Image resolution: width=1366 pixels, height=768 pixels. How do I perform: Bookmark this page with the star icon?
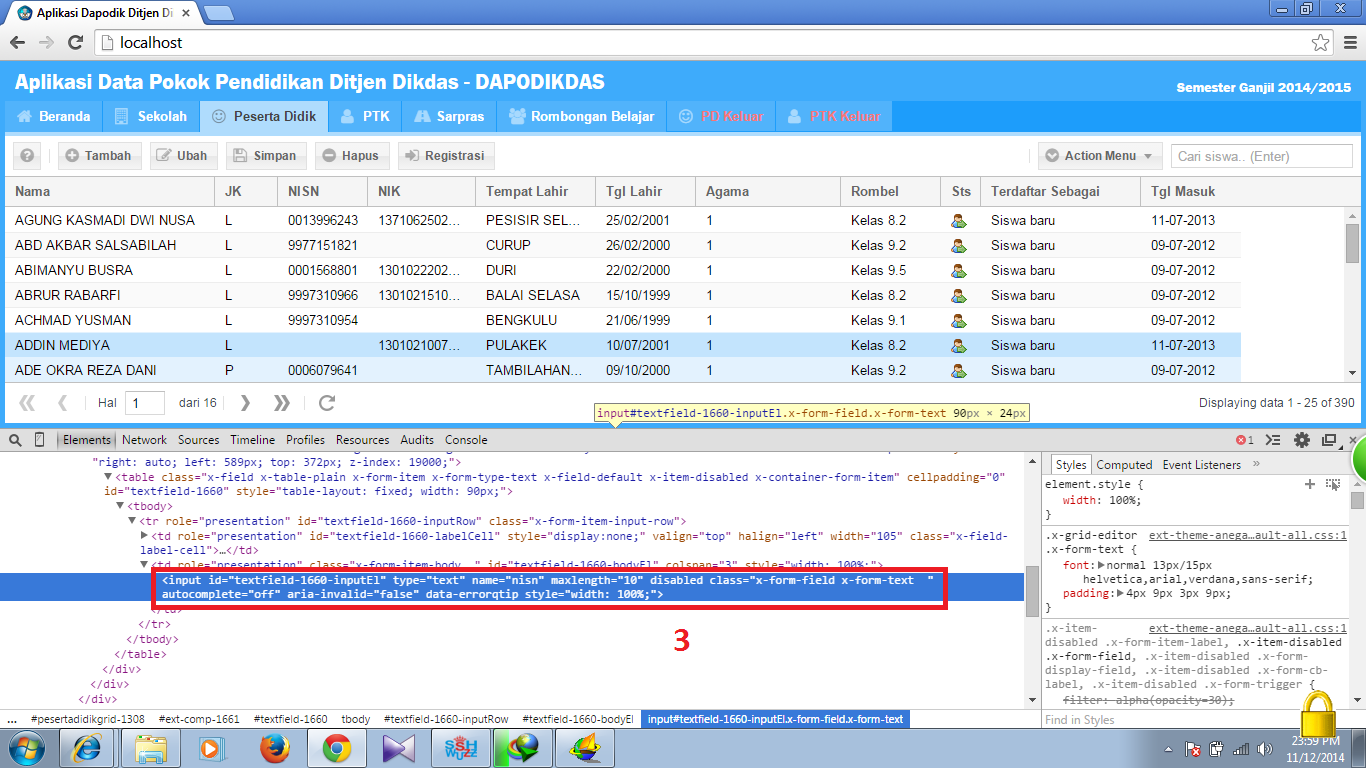(1321, 43)
